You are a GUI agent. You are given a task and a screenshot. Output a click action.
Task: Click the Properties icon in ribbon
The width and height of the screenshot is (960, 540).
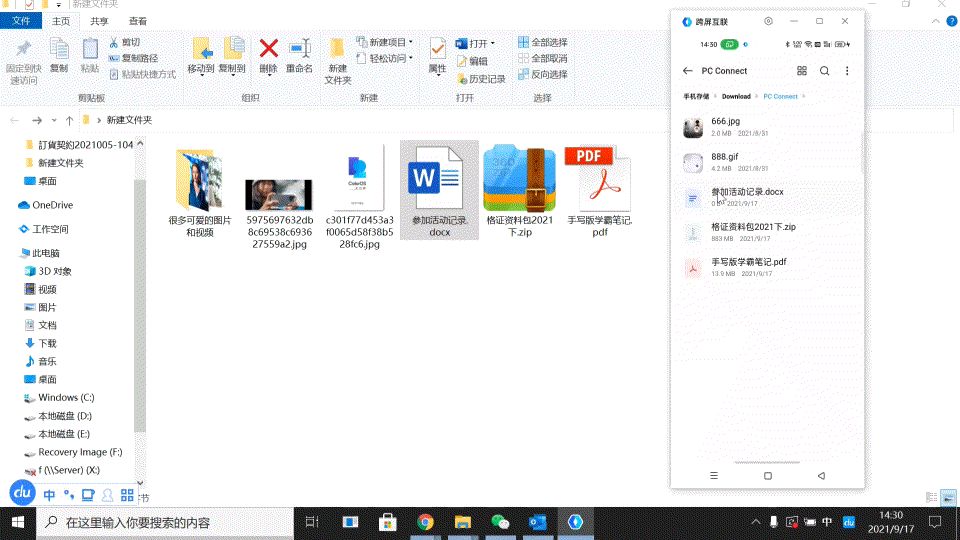point(437,54)
